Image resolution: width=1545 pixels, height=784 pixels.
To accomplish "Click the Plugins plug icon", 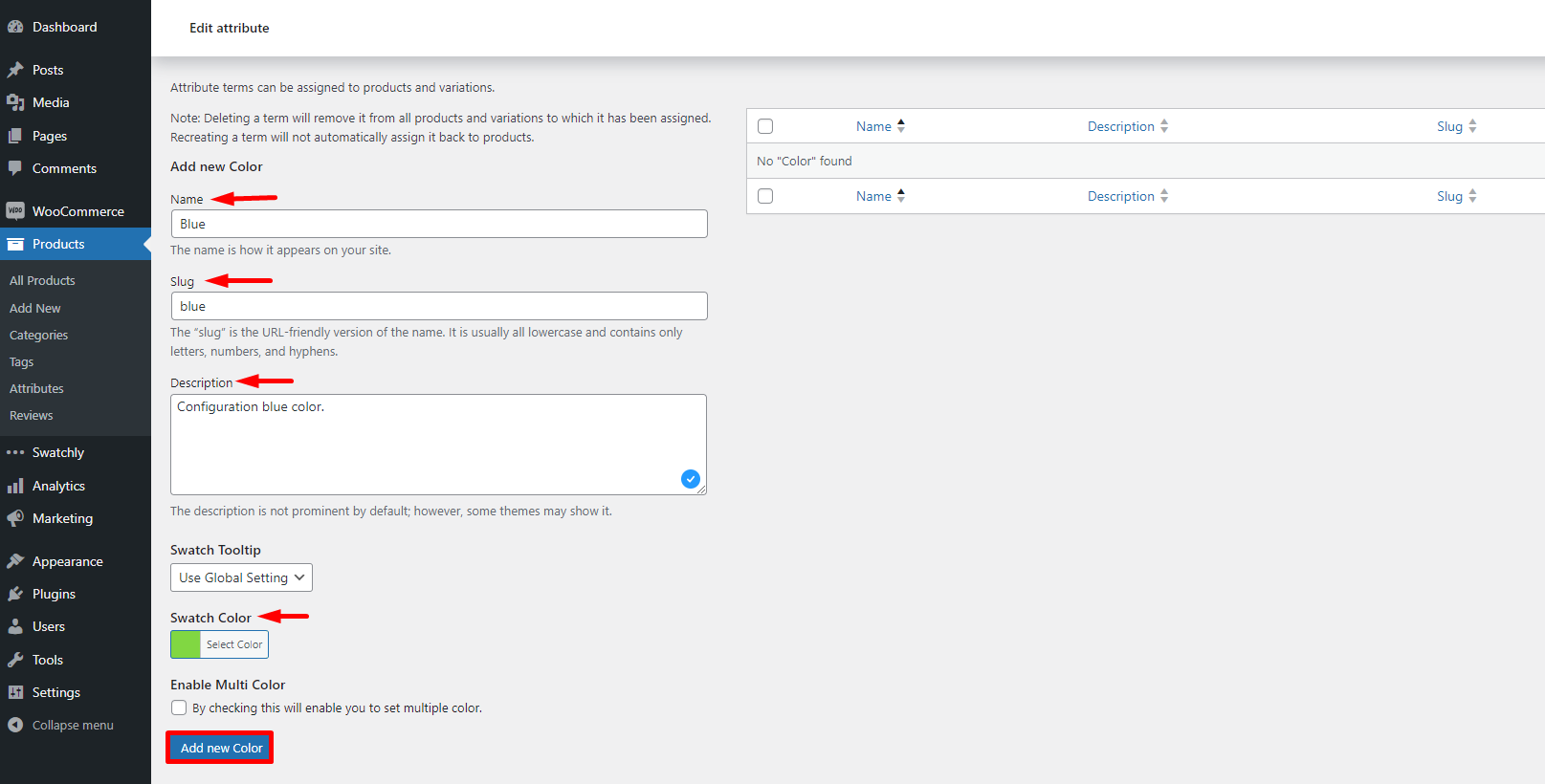I will click(x=15, y=594).
